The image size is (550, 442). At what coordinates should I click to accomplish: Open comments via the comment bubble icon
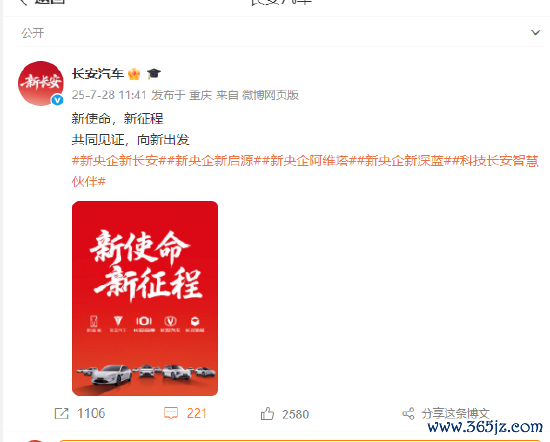(x=171, y=413)
